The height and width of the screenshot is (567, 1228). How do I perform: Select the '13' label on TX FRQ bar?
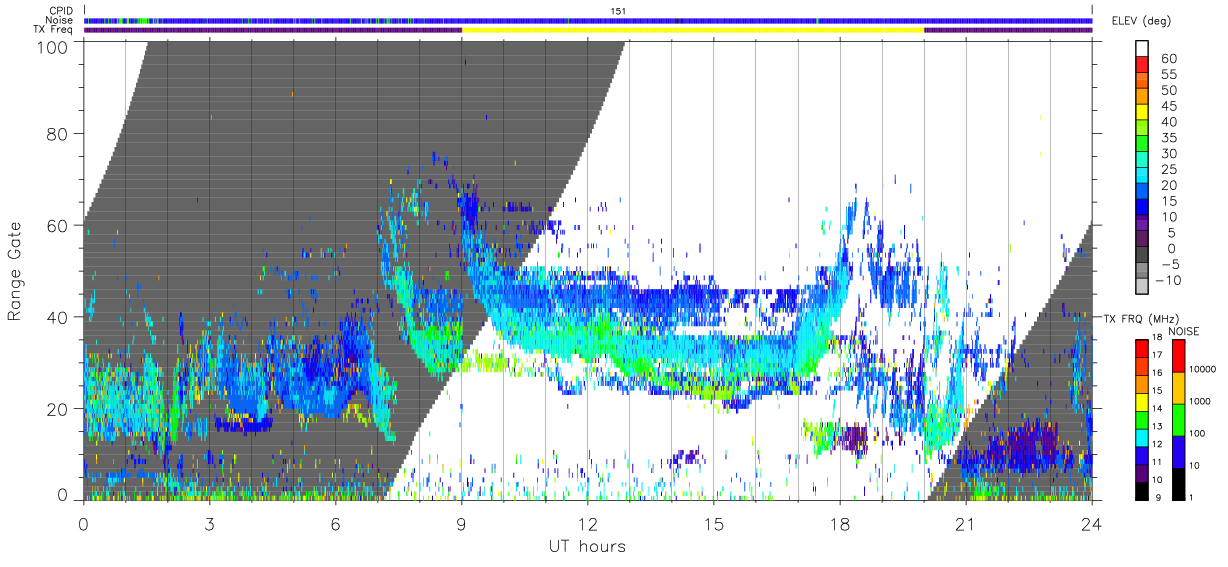[x=1158, y=427]
